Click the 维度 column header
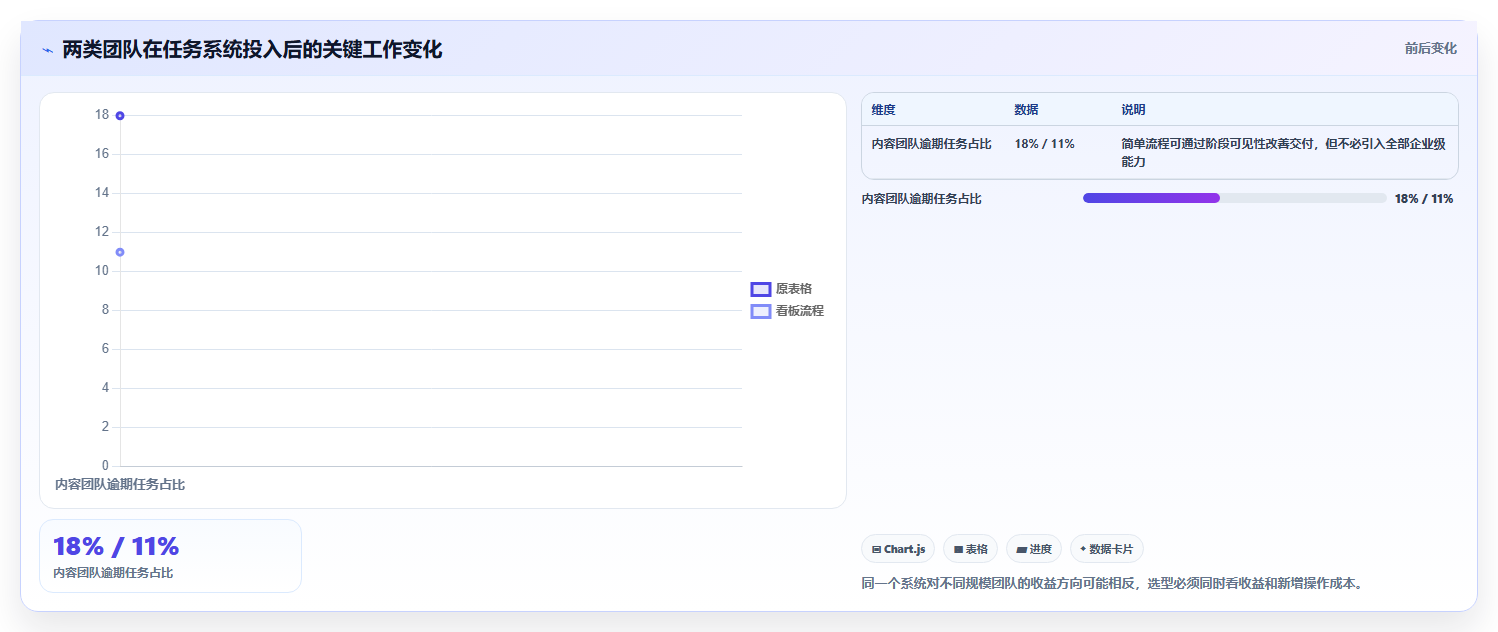 point(884,110)
